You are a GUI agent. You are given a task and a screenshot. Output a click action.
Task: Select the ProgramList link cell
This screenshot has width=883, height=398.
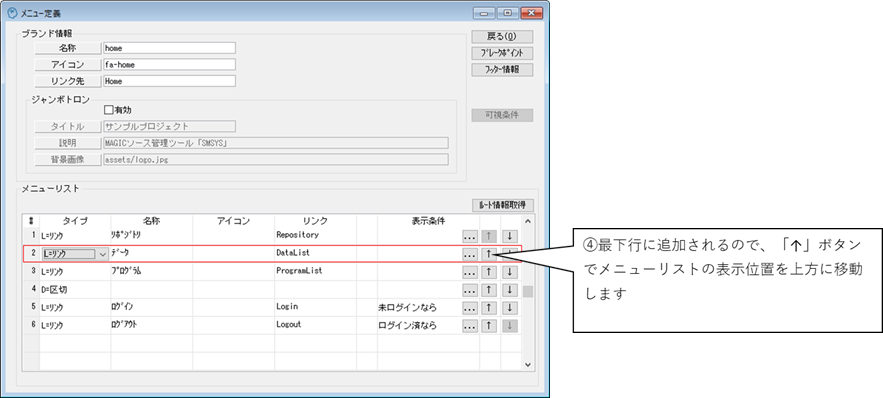tap(315, 271)
